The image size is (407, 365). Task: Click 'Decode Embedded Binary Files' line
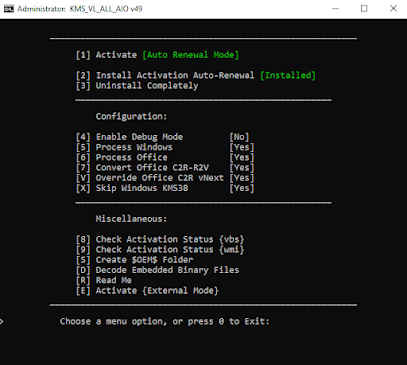157,270
